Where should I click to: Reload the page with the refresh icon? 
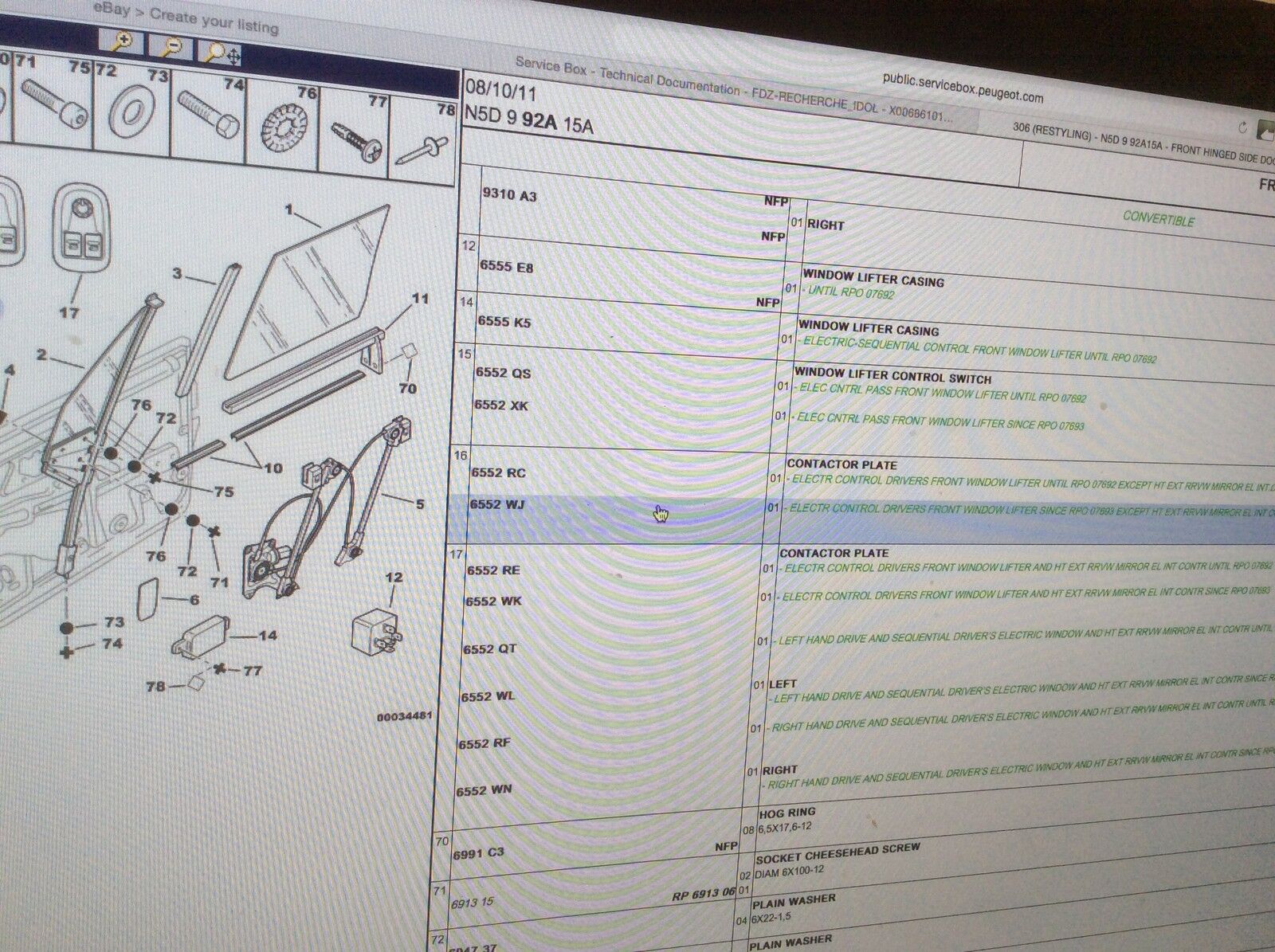pos(1243,127)
